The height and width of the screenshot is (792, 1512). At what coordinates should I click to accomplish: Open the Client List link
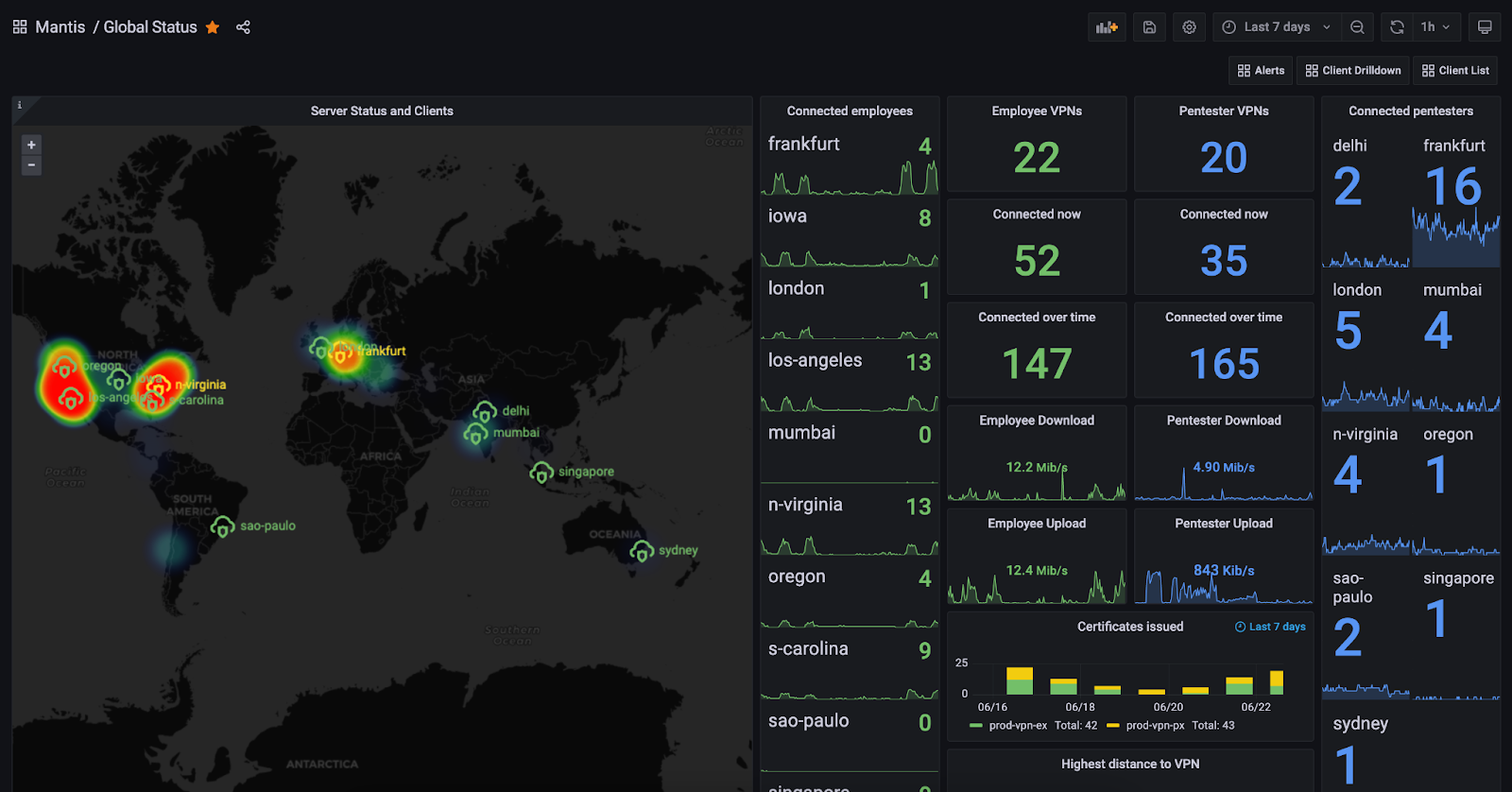tap(1455, 71)
